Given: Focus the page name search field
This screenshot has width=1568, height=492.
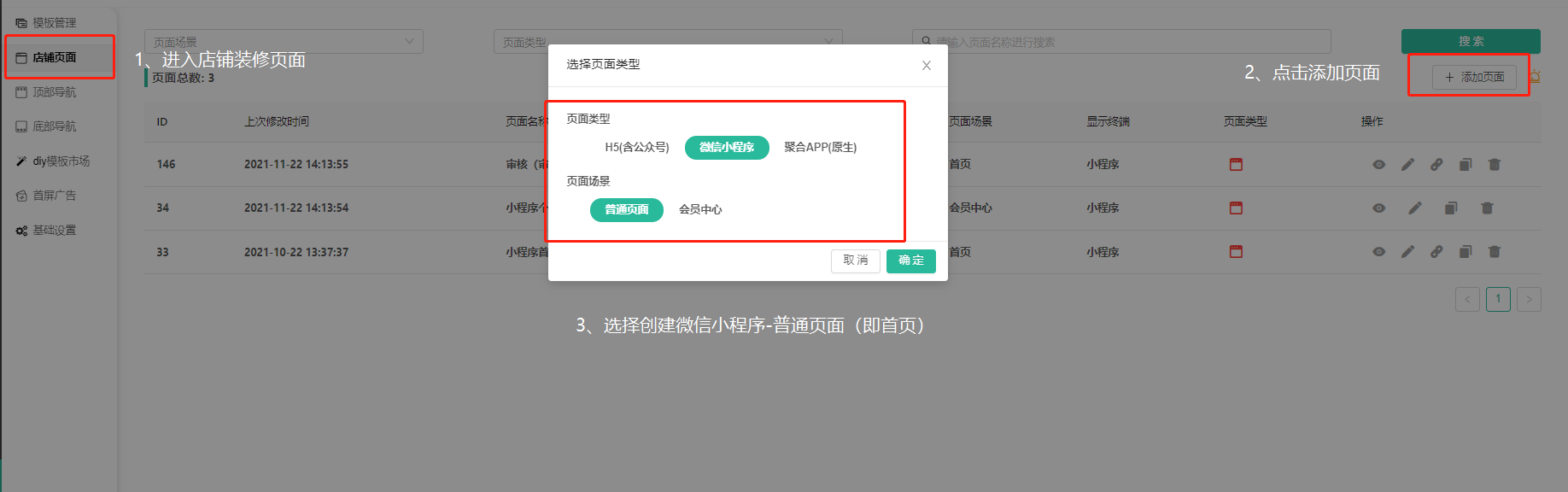Looking at the screenshot, I should 1121,41.
